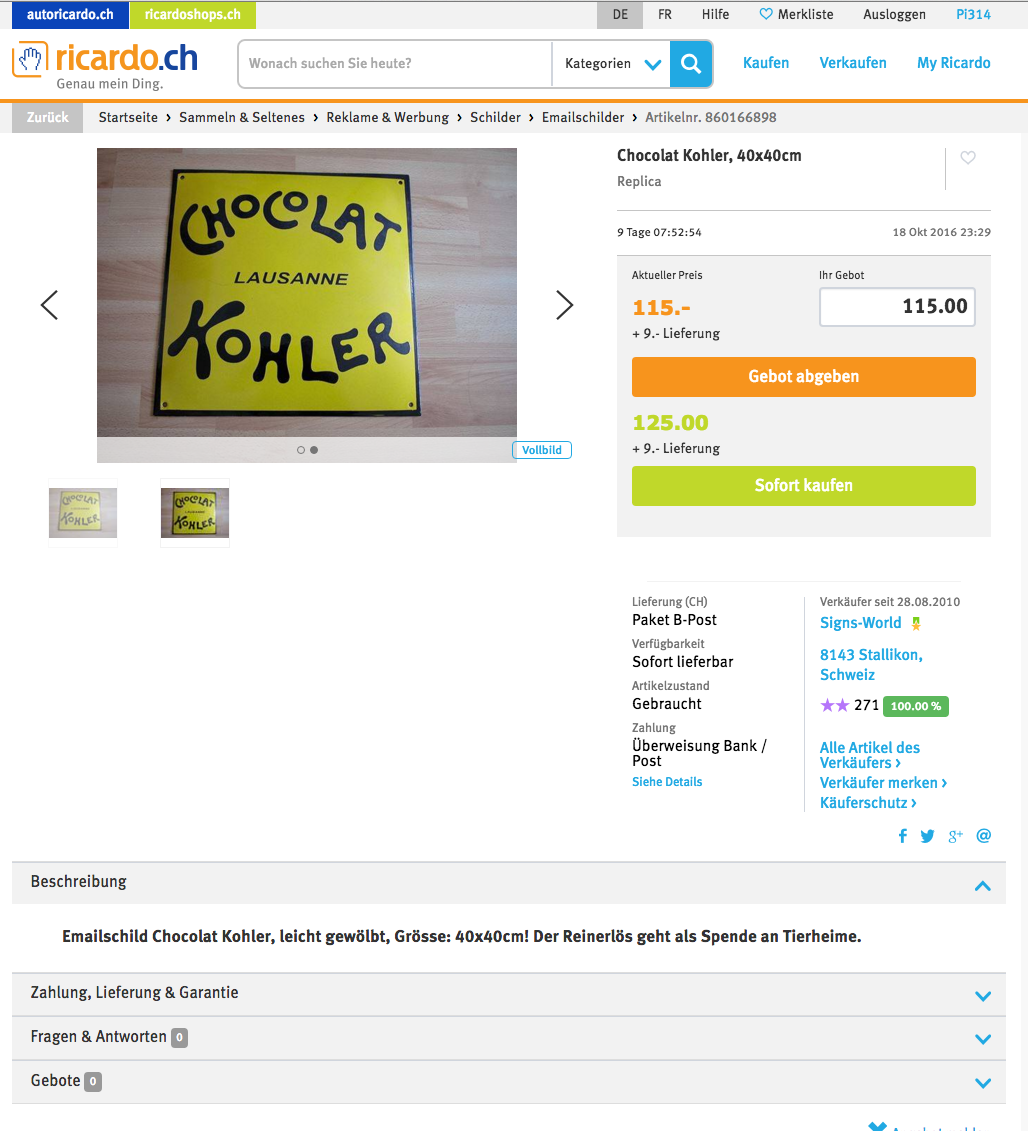1028x1131 pixels.
Task: Share listing by email icon
Action: [x=983, y=836]
